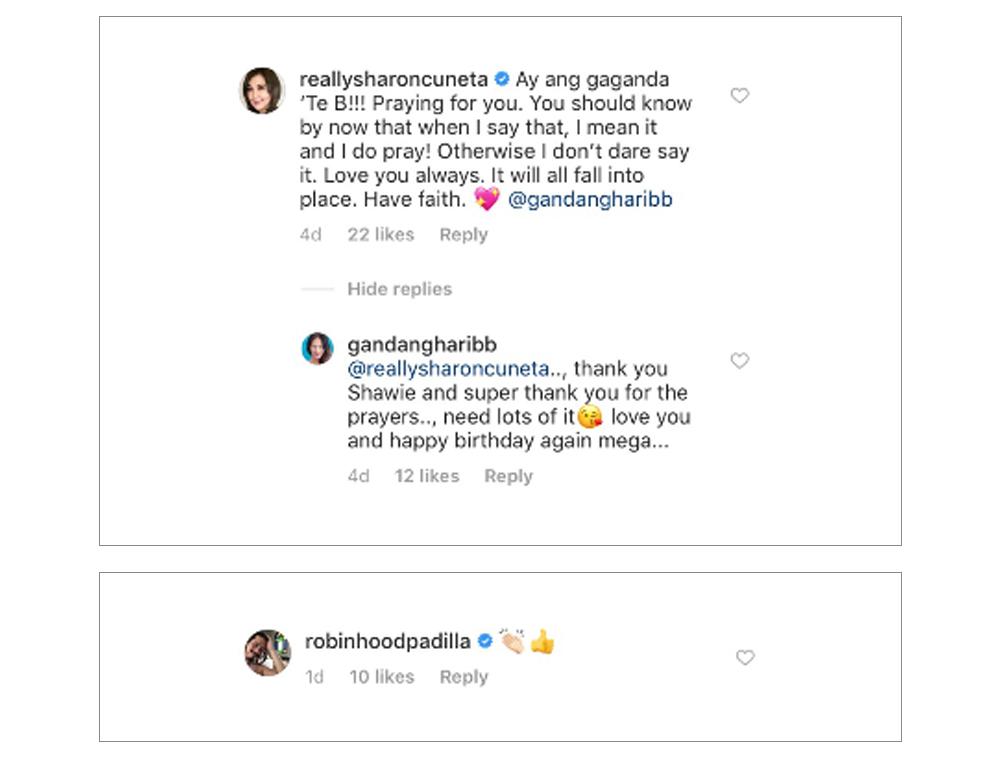The height and width of the screenshot is (758, 1000).
Task: Reply to gandangharibb's thank you comment
Action: [508, 476]
